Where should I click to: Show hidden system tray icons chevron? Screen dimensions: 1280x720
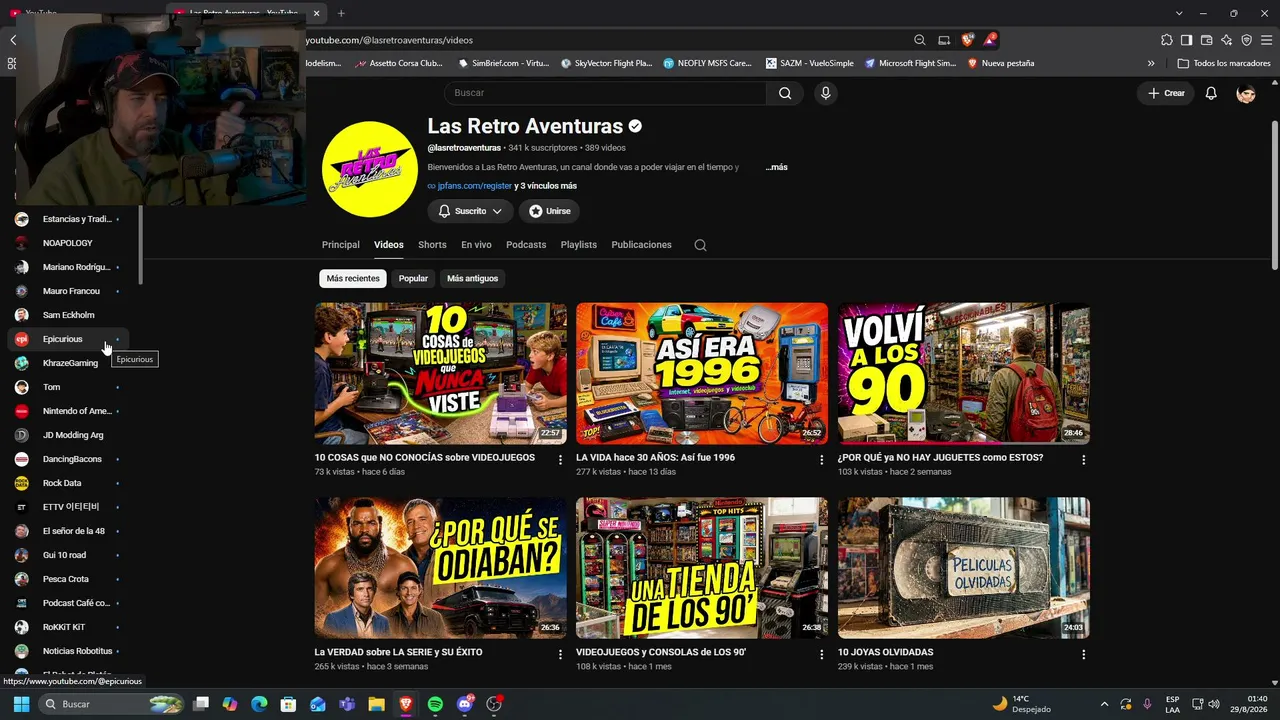(x=1104, y=704)
